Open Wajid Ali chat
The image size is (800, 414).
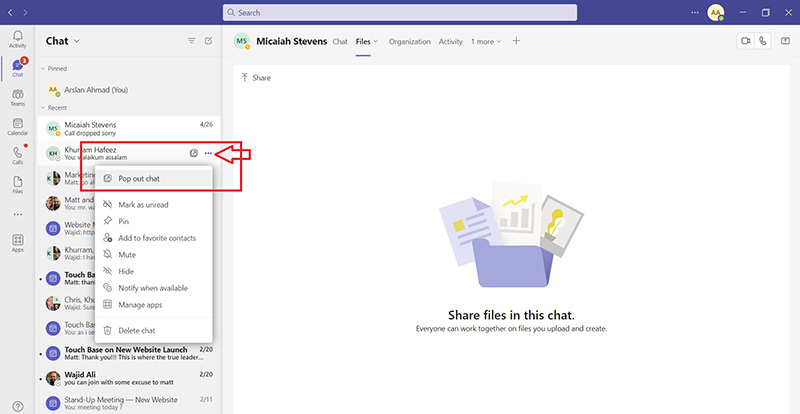coord(129,378)
